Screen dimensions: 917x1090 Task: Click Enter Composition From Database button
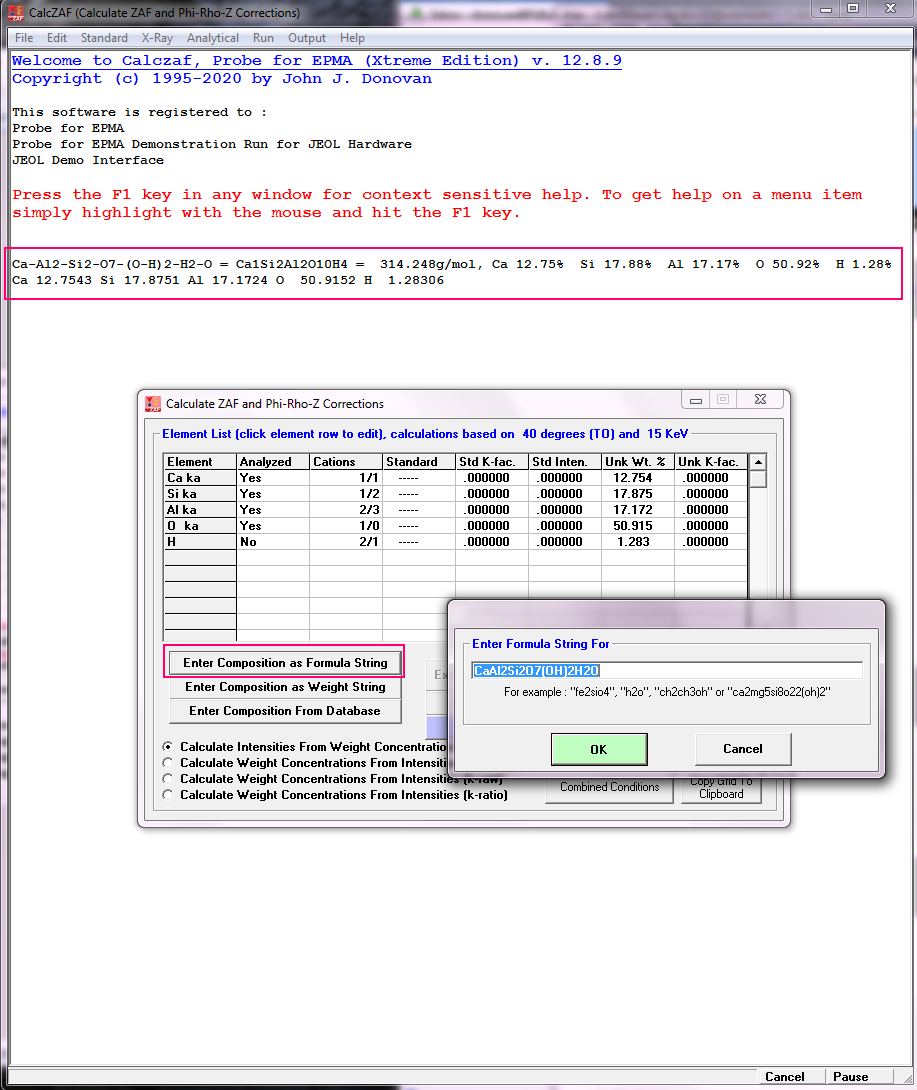point(285,711)
